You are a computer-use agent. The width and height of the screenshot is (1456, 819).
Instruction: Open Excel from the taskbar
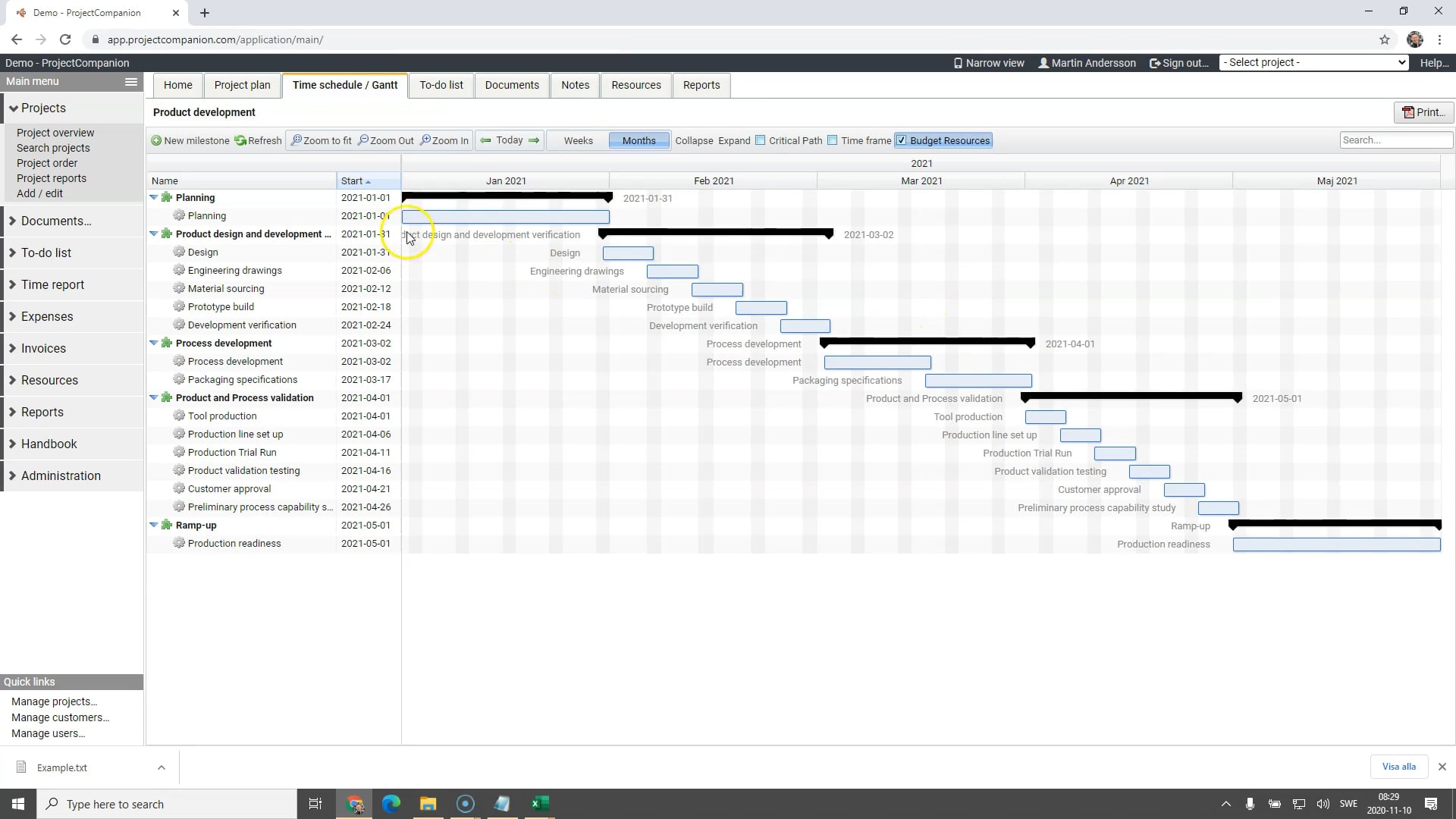(540, 804)
